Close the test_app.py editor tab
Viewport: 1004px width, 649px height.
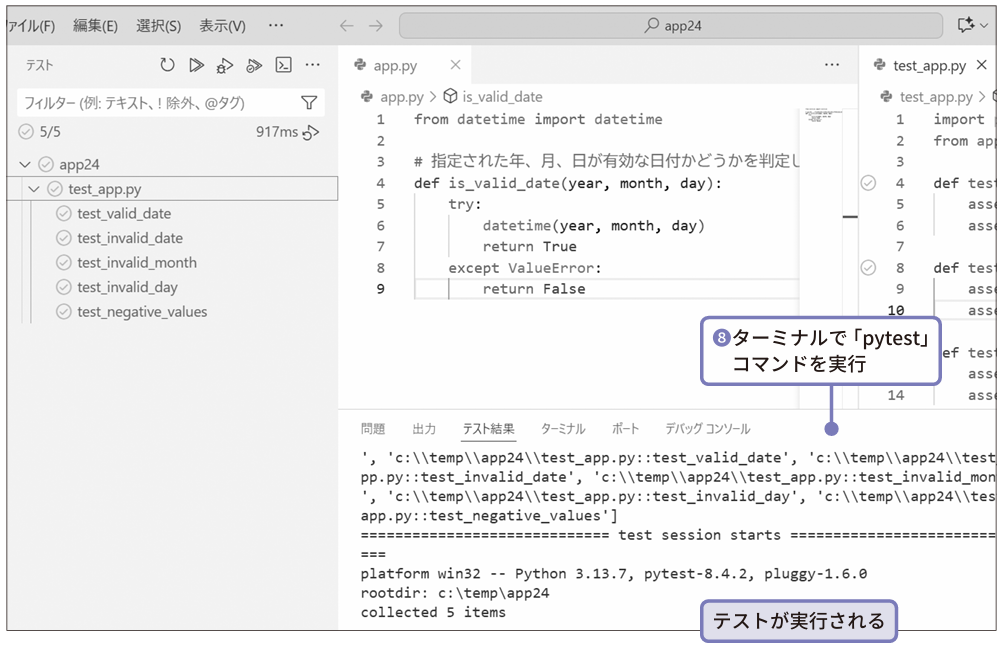tap(982, 65)
